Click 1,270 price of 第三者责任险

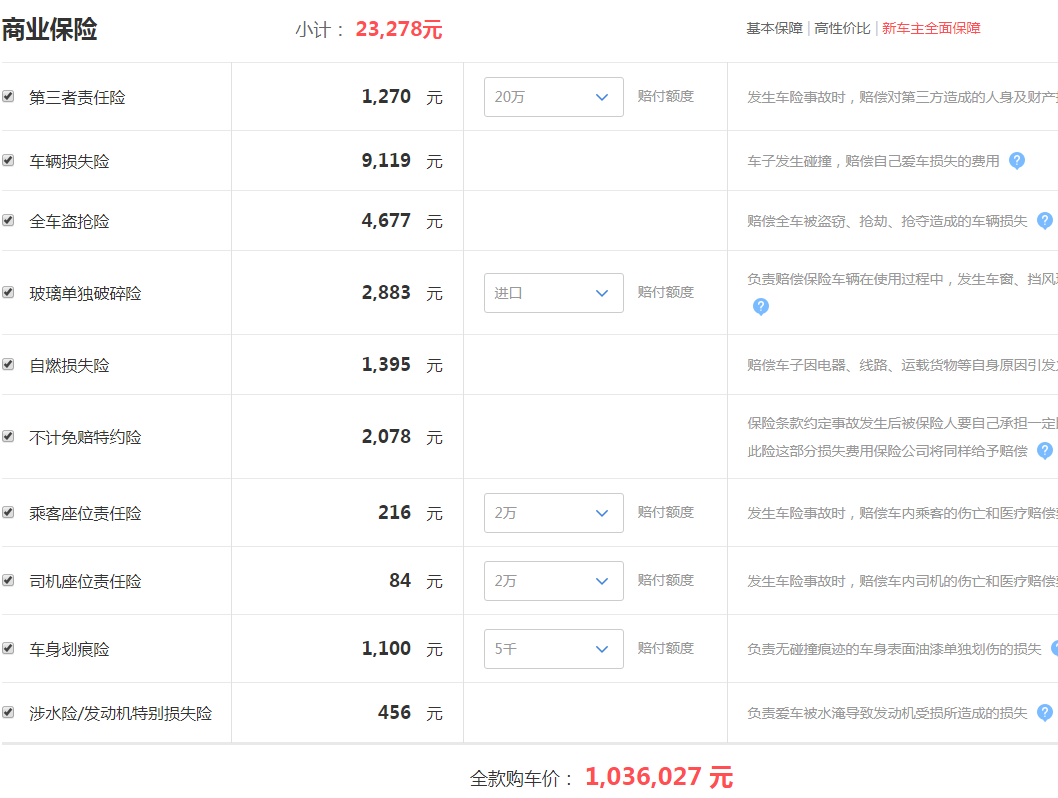pyautogui.click(x=386, y=96)
